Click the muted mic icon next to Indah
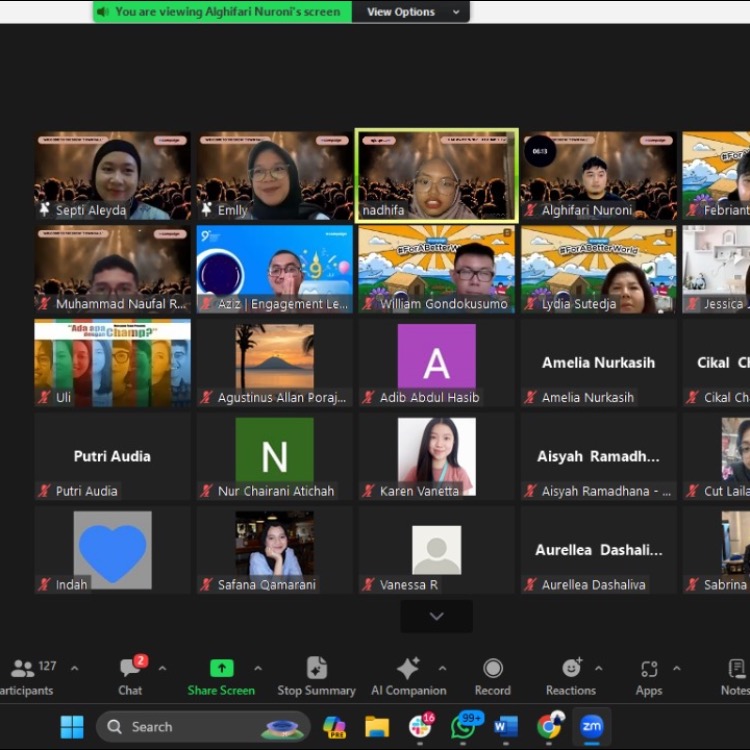This screenshot has width=750, height=750. pos(44,584)
